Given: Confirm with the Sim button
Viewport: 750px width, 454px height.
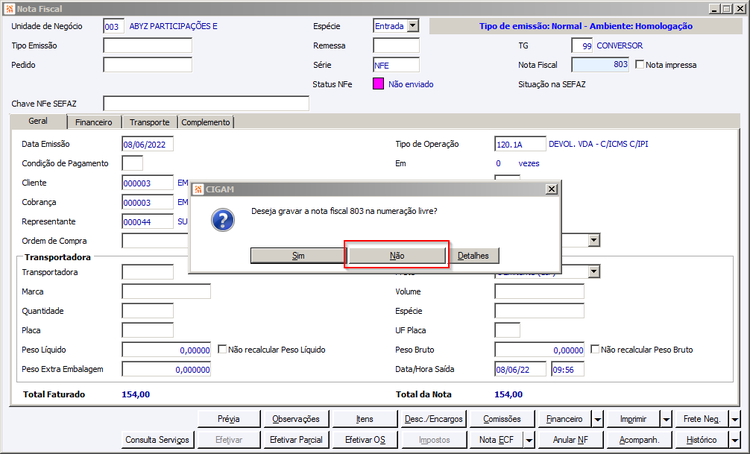Looking at the screenshot, I should [298, 255].
